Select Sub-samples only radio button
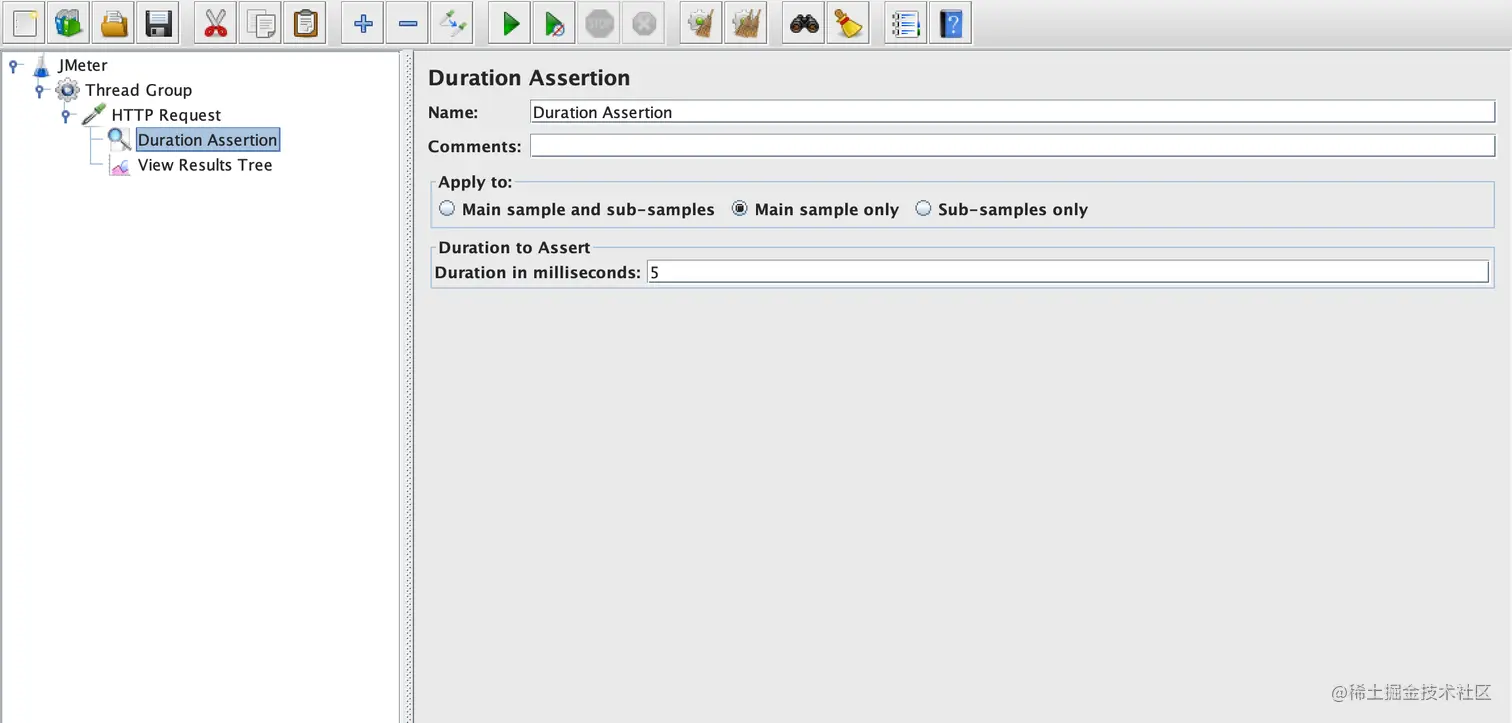This screenshot has width=1512, height=723. pyautogui.click(x=923, y=209)
